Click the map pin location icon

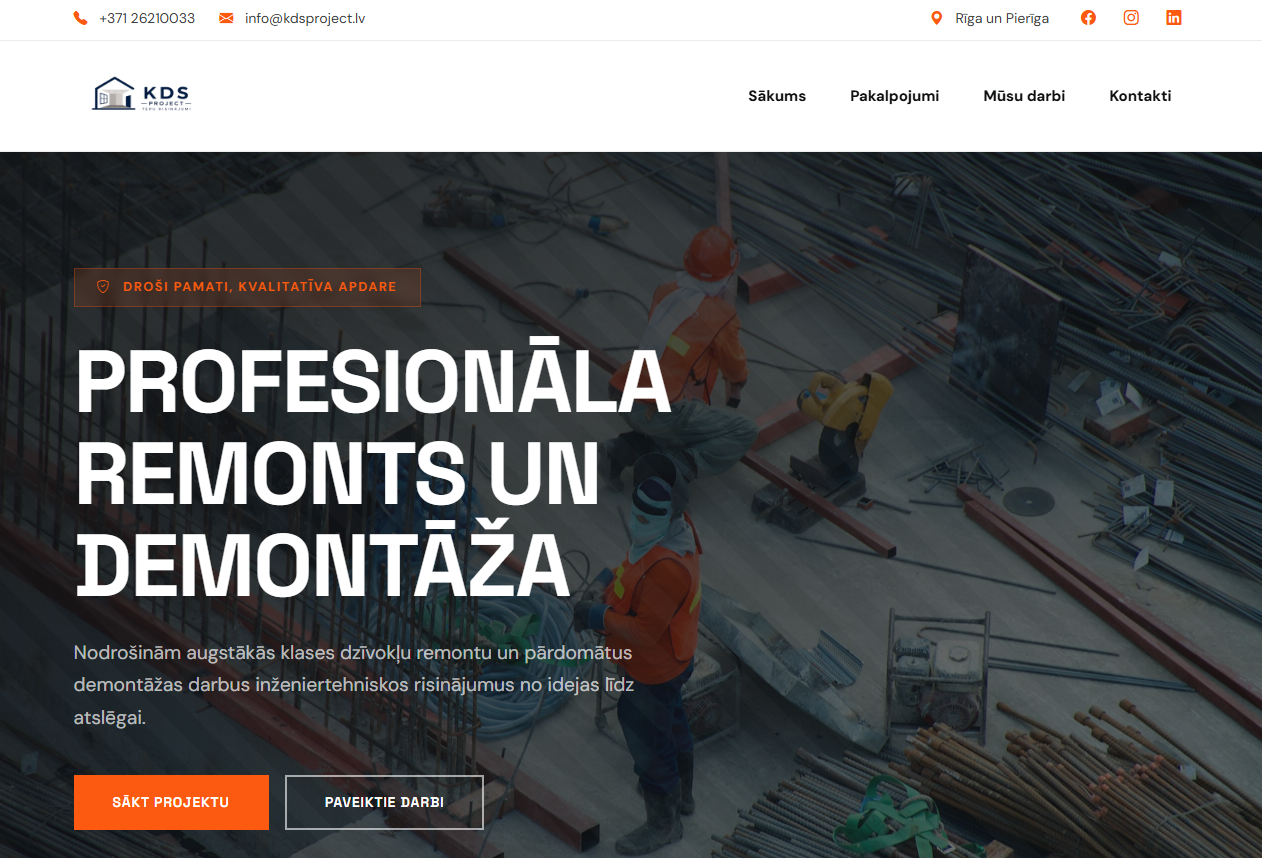pyautogui.click(x=936, y=18)
